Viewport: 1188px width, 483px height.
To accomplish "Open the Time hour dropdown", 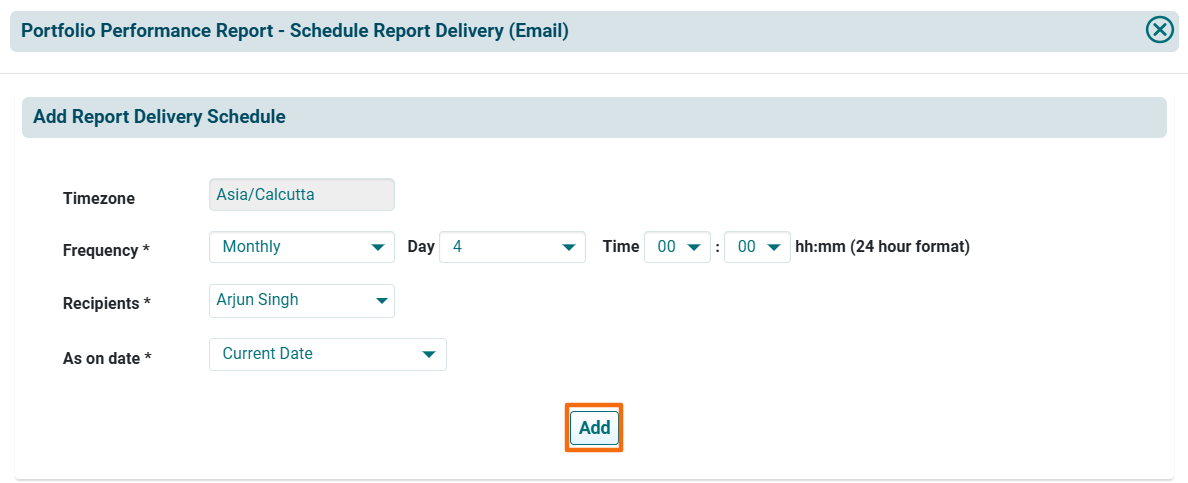I will click(677, 247).
